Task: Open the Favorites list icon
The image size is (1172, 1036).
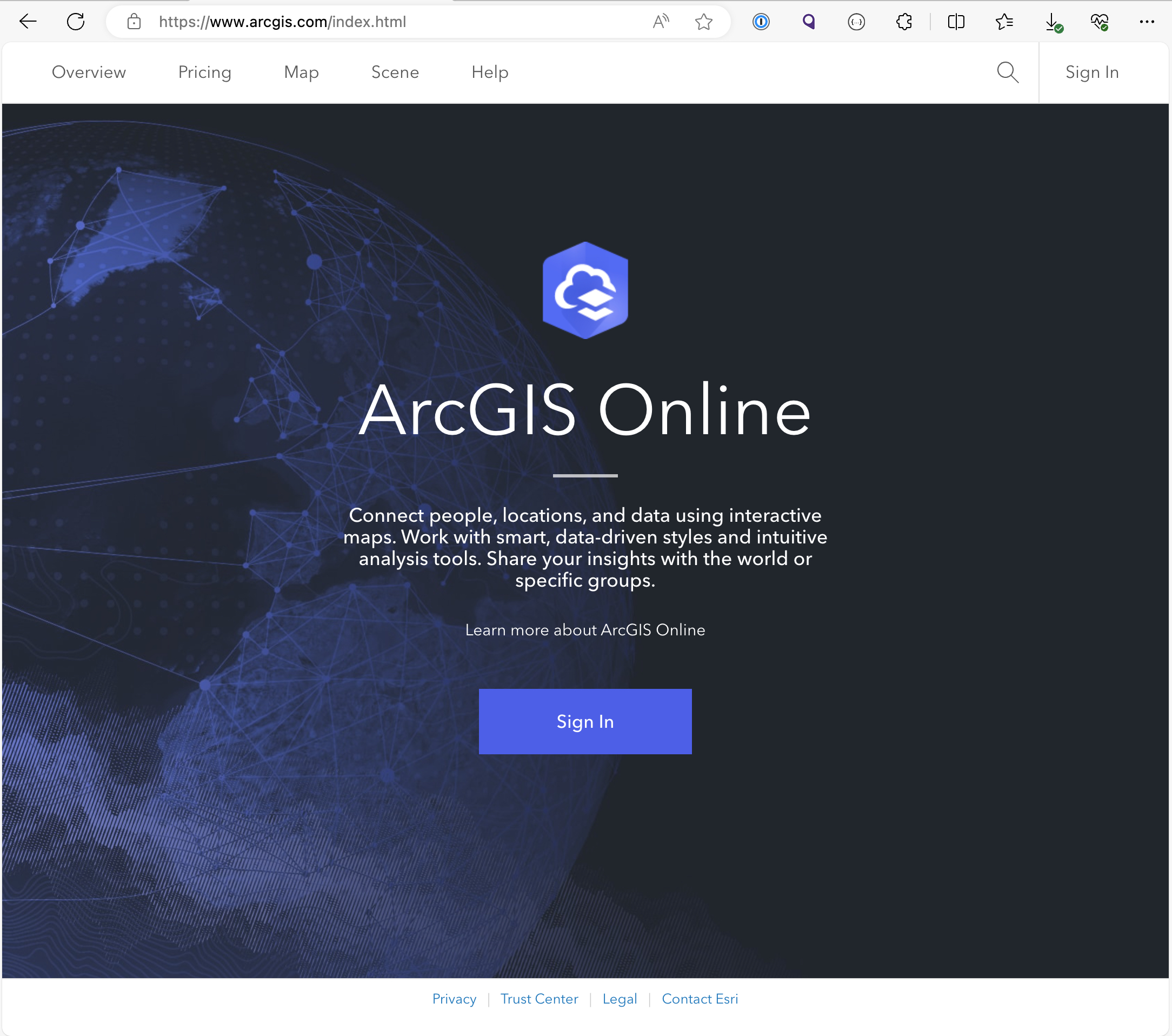Action: [1004, 22]
